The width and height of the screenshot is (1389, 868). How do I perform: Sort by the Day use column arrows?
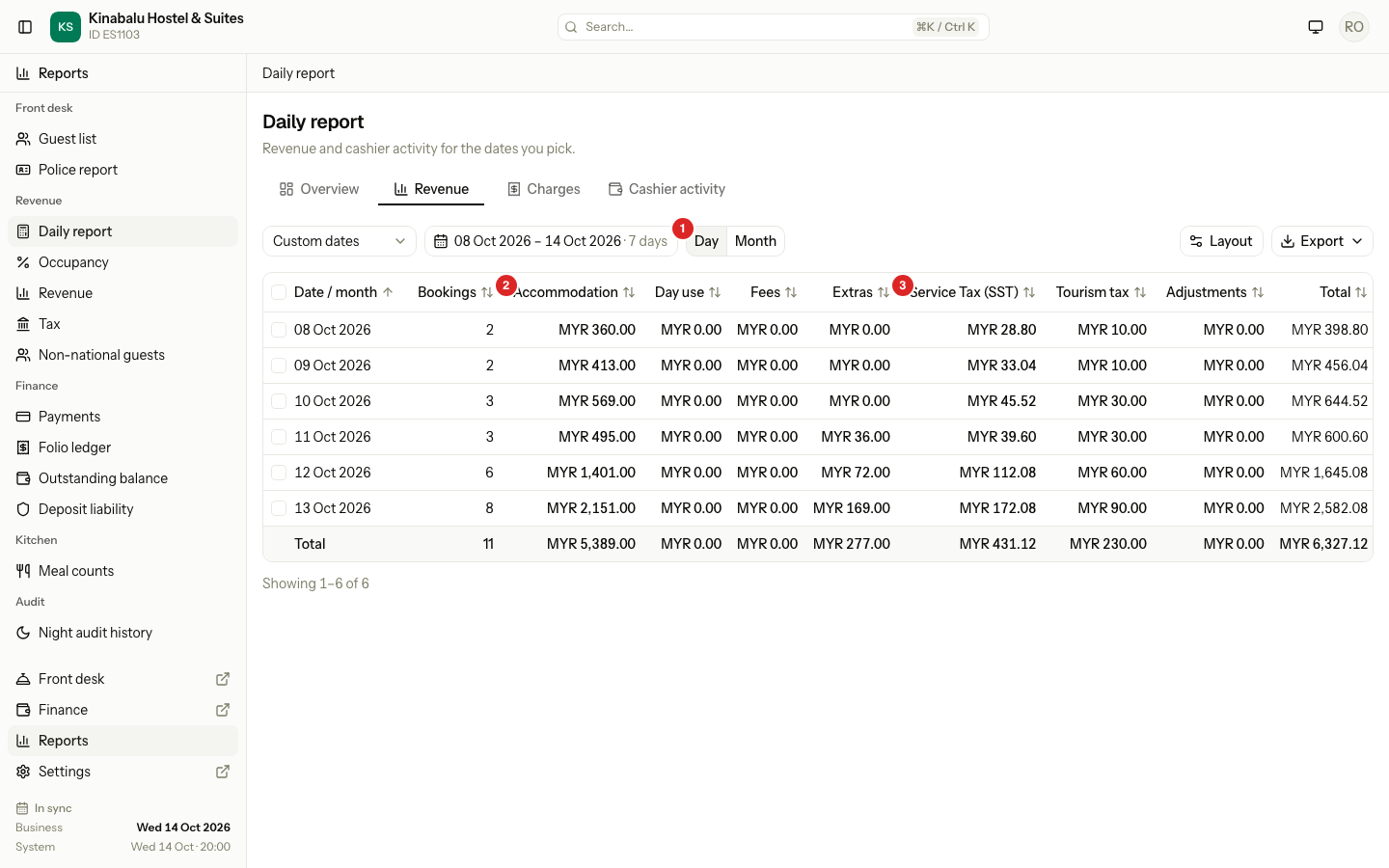pyautogui.click(x=715, y=292)
